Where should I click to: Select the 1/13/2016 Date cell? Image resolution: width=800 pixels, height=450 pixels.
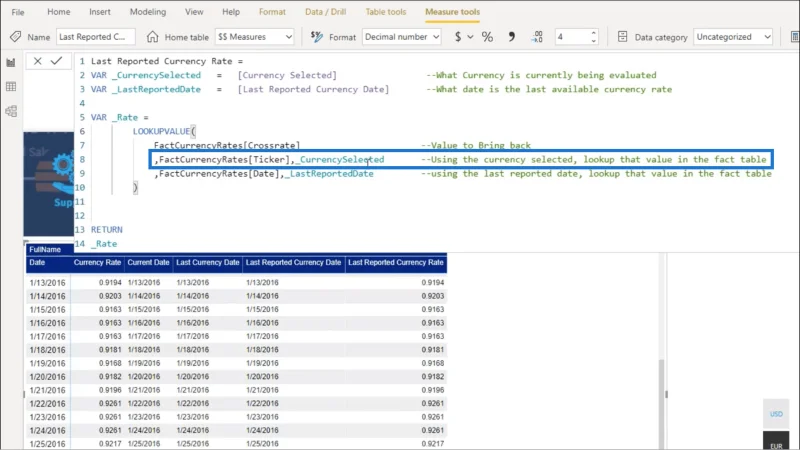click(47, 283)
